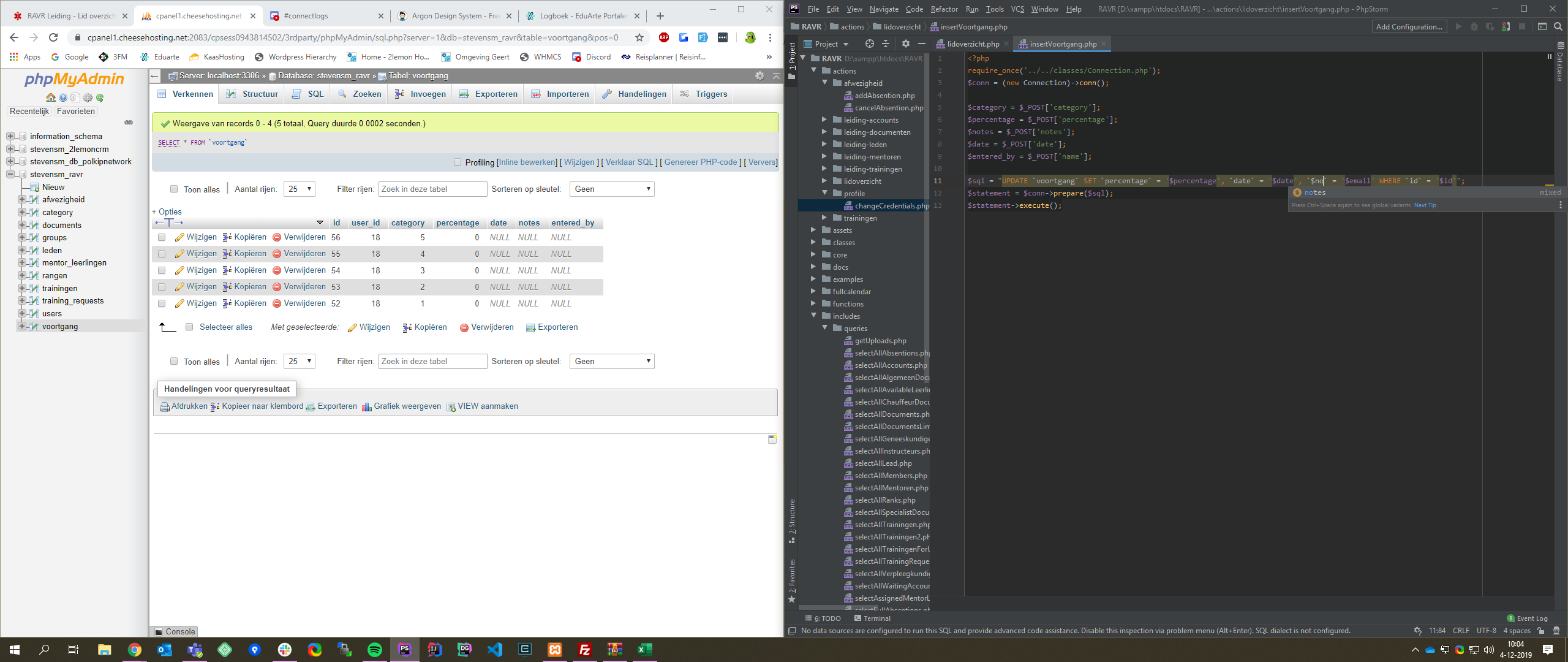Expand the leiding-accounts folder

(x=824, y=120)
